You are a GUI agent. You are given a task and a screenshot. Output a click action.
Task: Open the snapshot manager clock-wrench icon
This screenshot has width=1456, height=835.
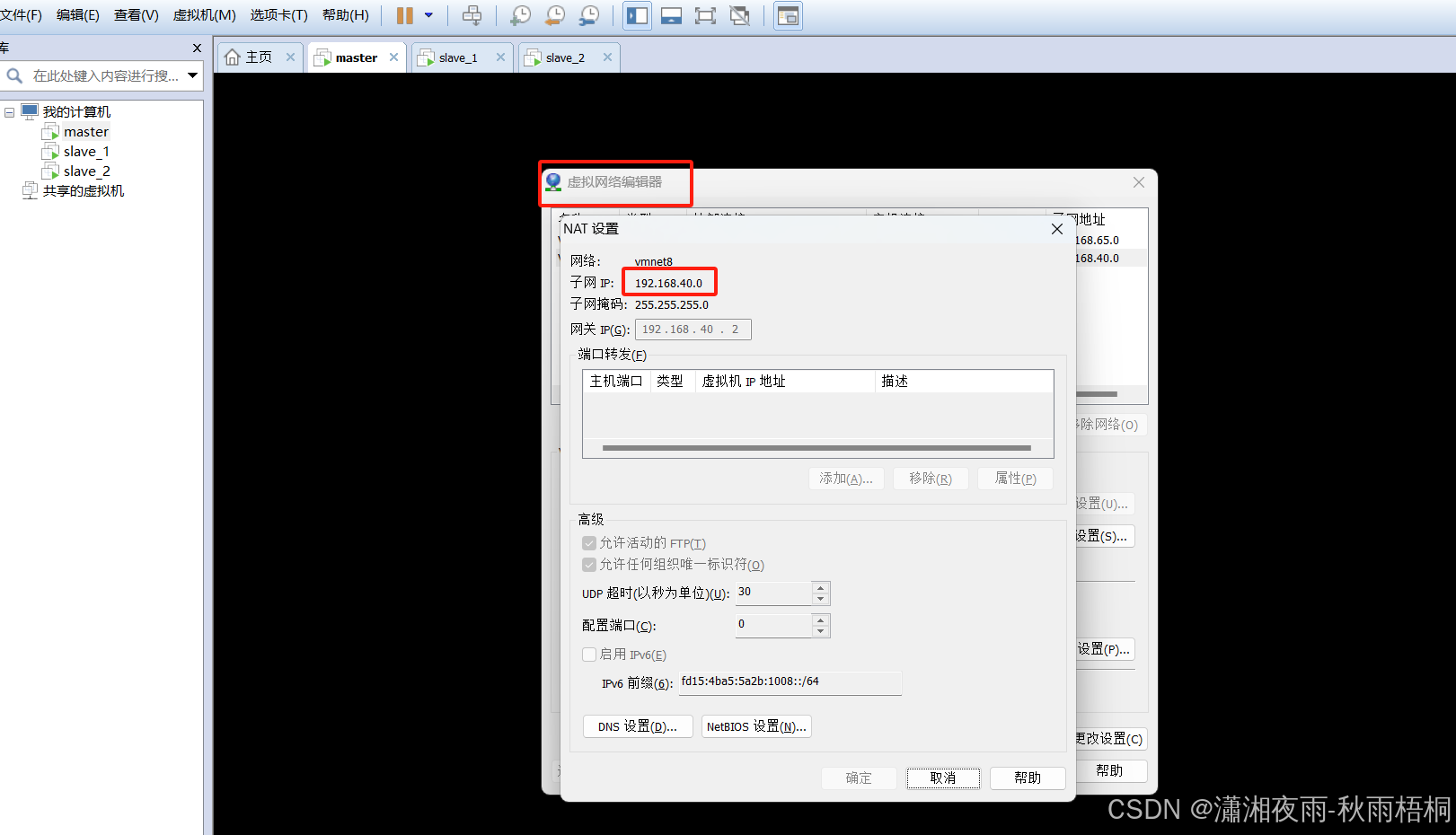coord(589,15)
